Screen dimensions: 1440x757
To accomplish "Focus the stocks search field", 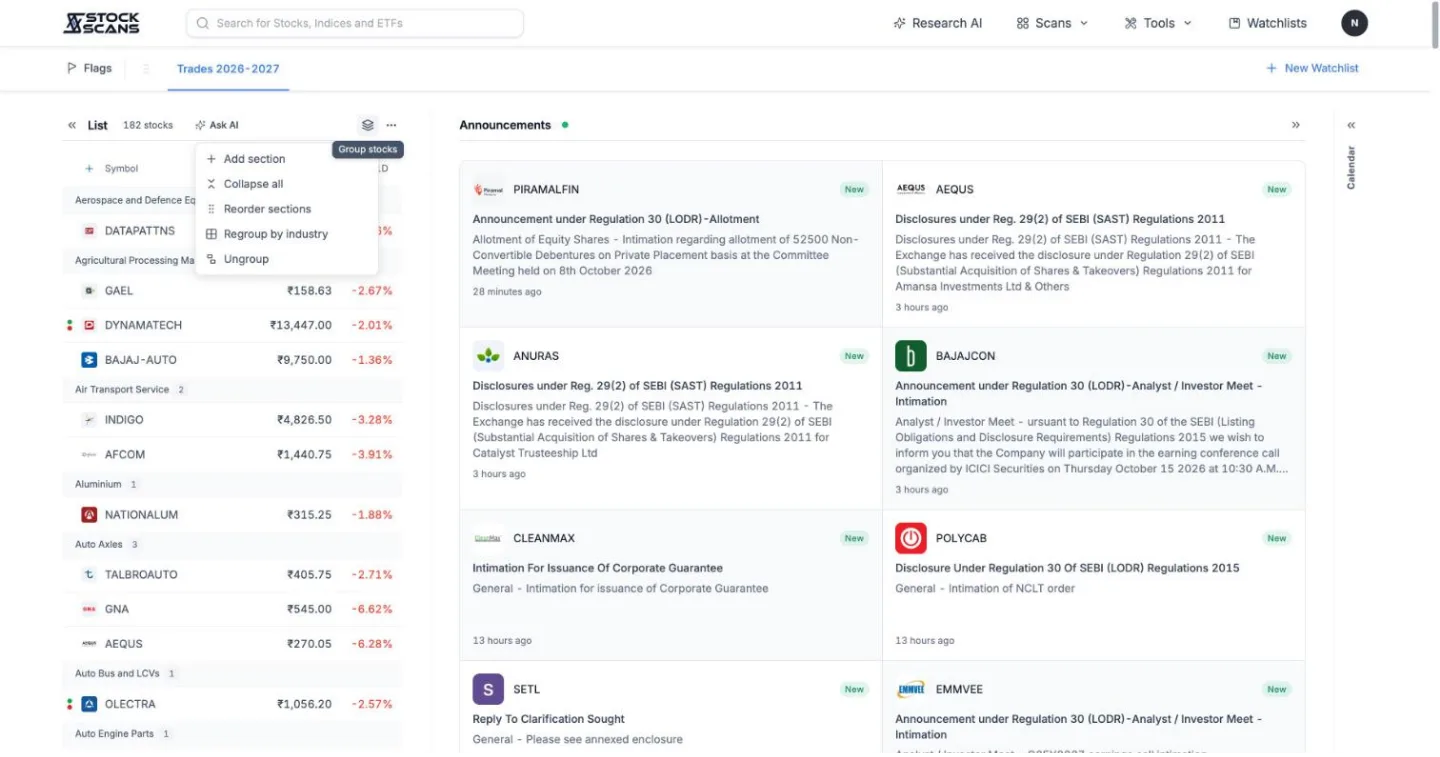I will point(355,23).
